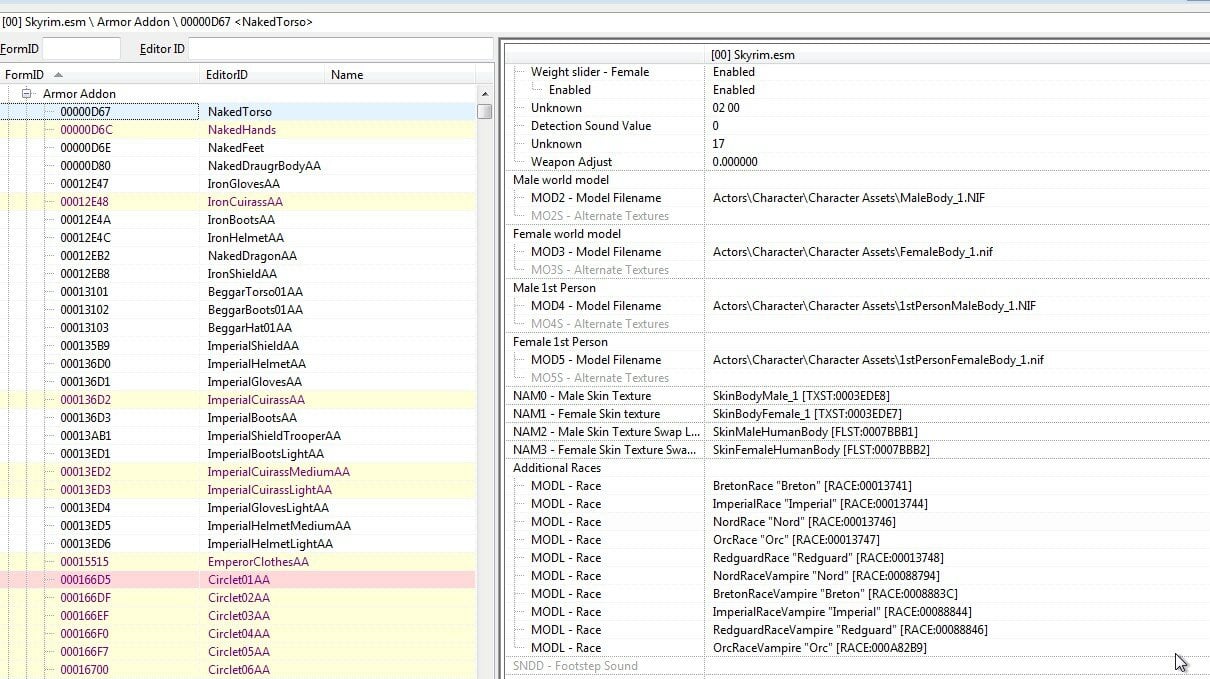Click the Weapon Adjust value 0.000000
The width and height of the screenshot is (1210, 679).
735,162
